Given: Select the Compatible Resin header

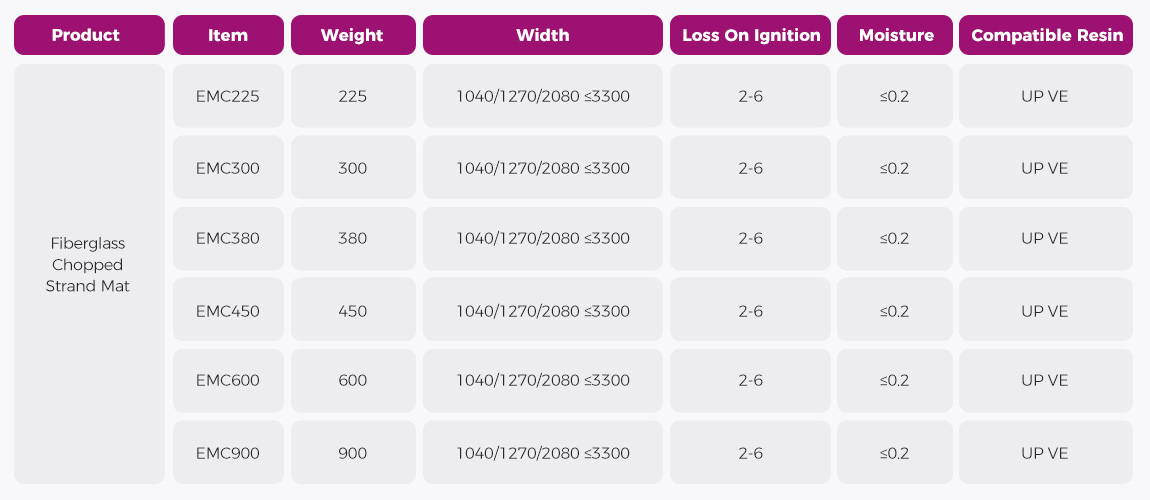Looking at the screenshot, I should coord(1046,35).
